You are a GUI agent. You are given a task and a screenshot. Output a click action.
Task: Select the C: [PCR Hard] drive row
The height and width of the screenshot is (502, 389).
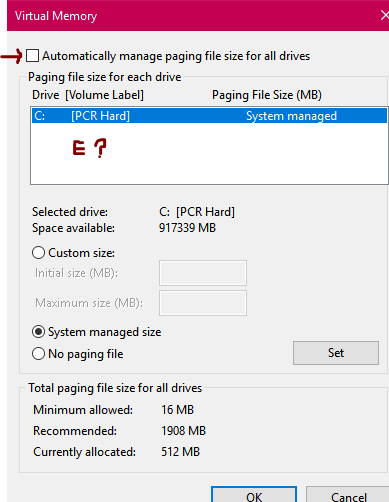click(x=209, y=116)
